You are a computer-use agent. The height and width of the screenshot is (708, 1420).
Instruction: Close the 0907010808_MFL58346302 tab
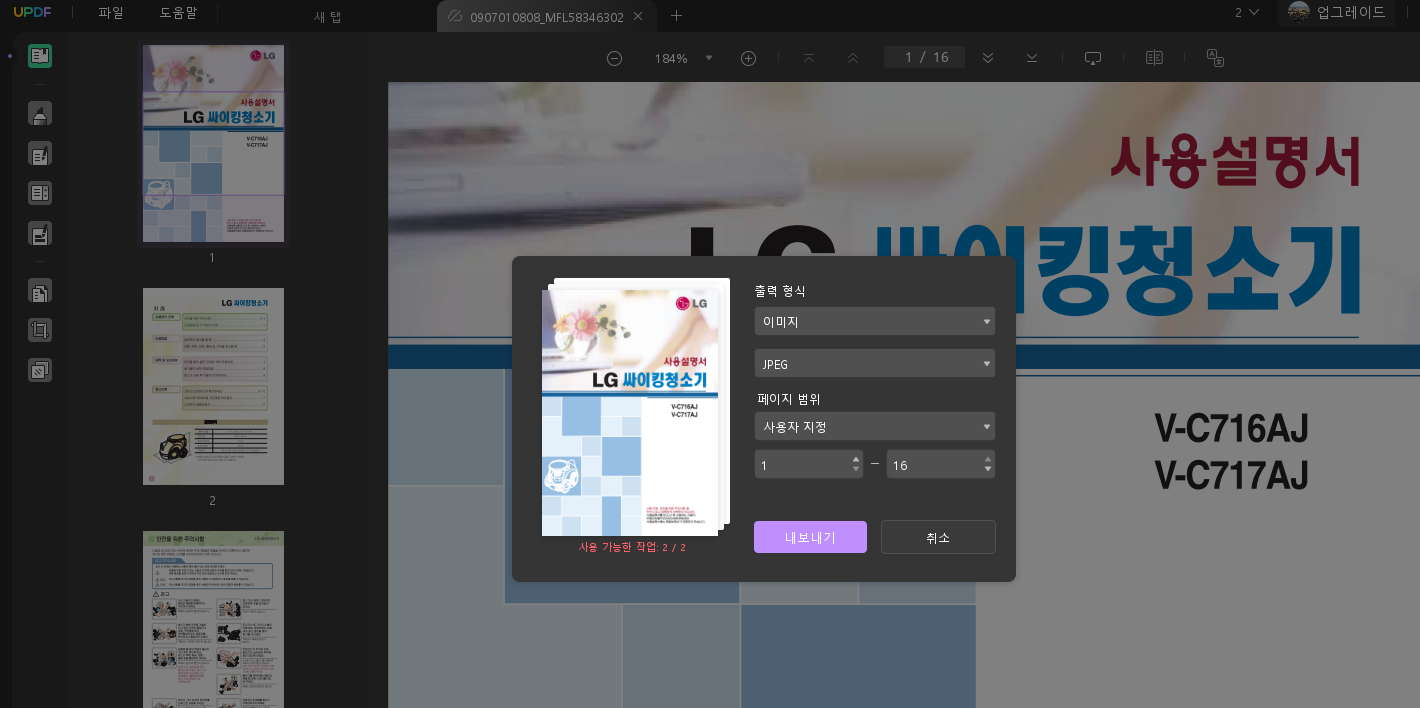[x=638, y=16]
